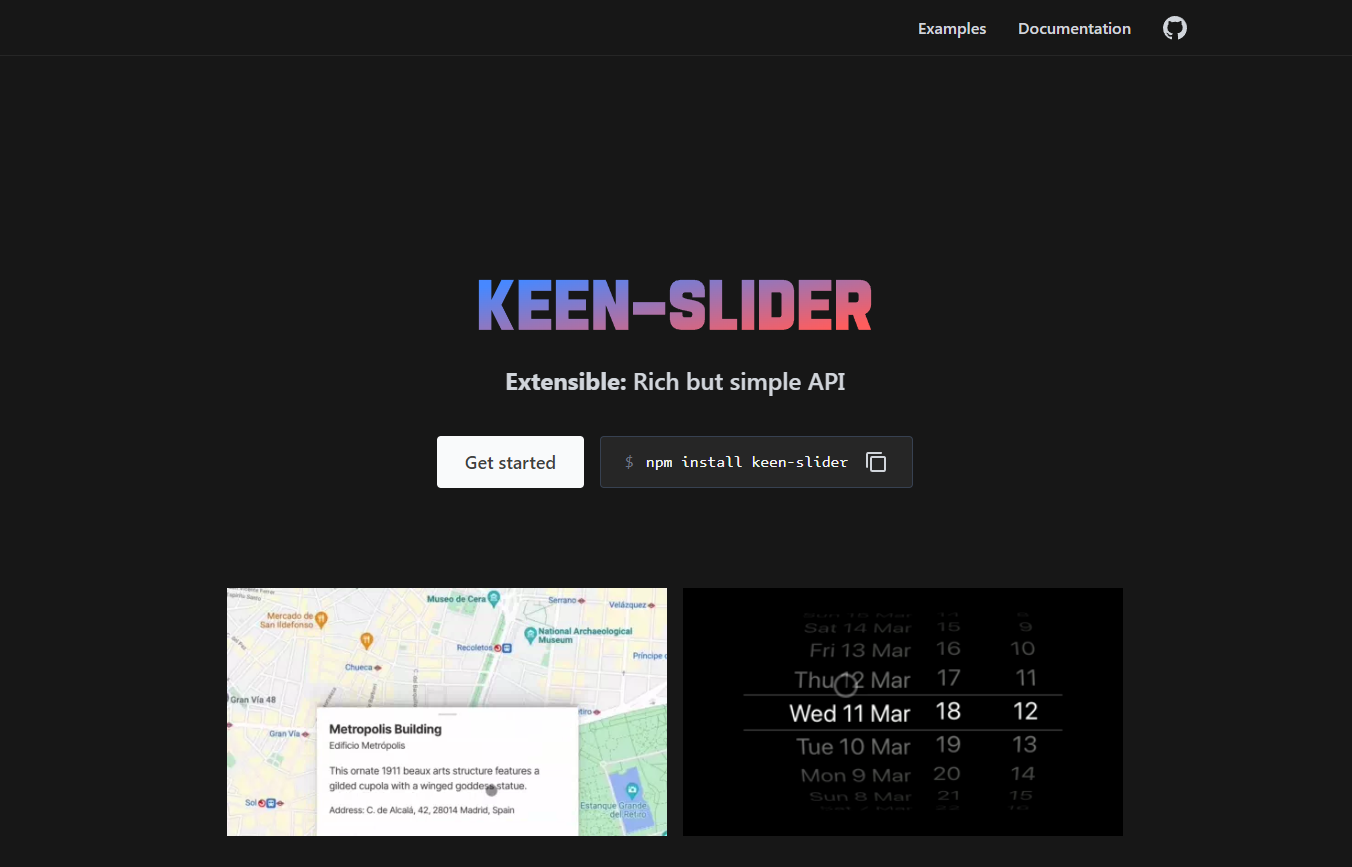Click the Museo de Cera map marker

[494, 599]
